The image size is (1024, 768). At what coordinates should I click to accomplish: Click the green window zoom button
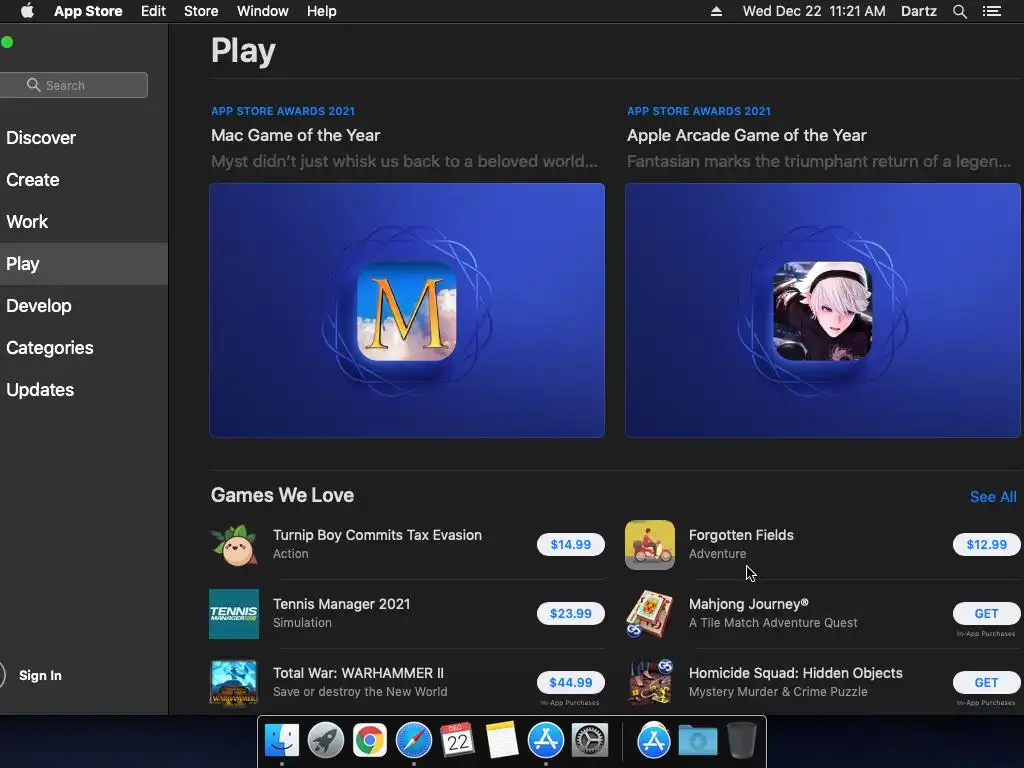[7, 42]
